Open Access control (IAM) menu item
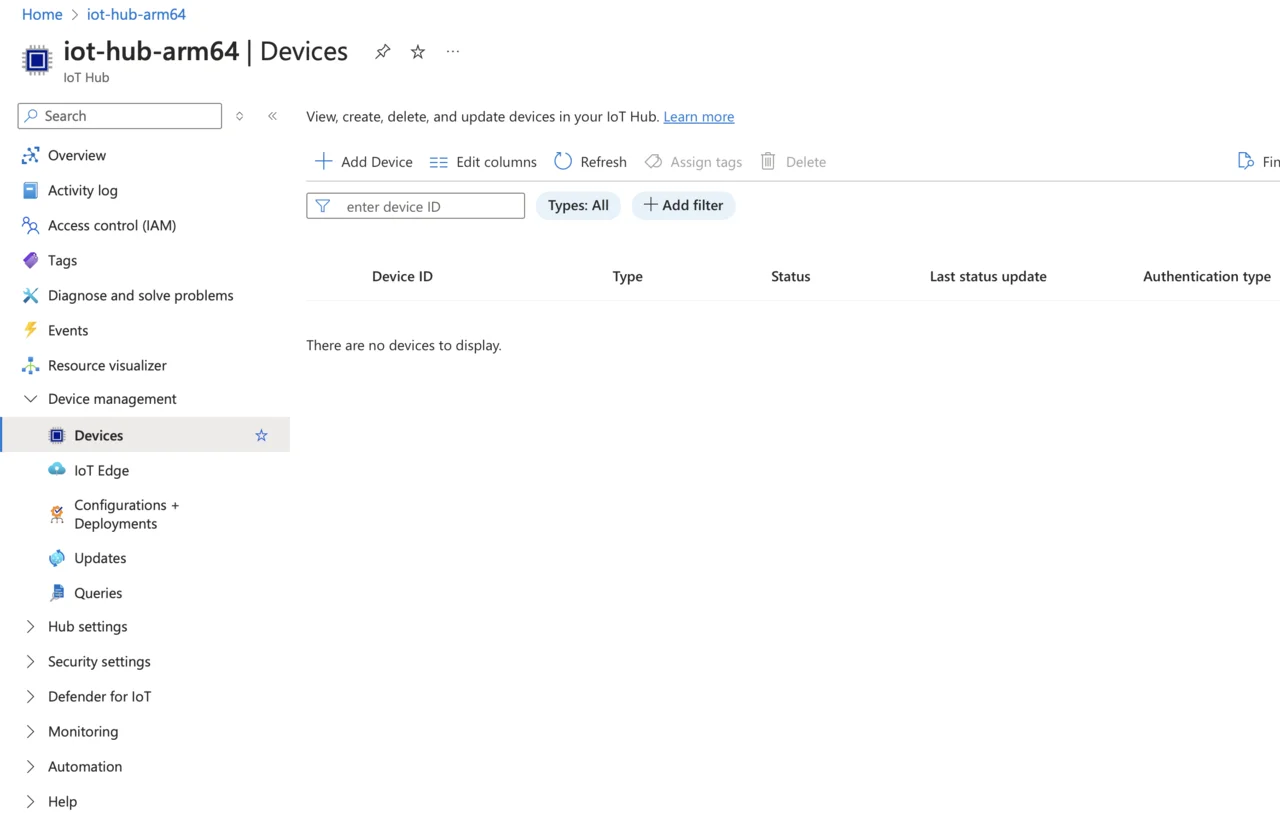This screenshot has width=1280, height=835. coord(111,225)
